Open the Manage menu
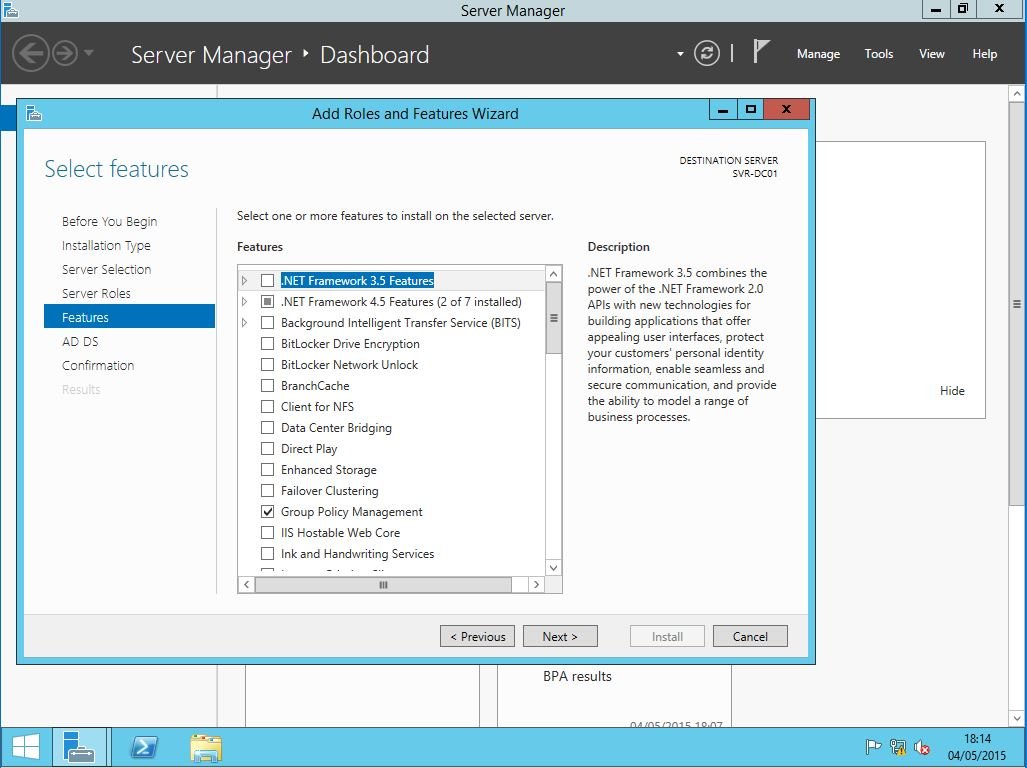Image resolution: width=1027 pixels, height=768 pixels. click(x=817, y=54)
